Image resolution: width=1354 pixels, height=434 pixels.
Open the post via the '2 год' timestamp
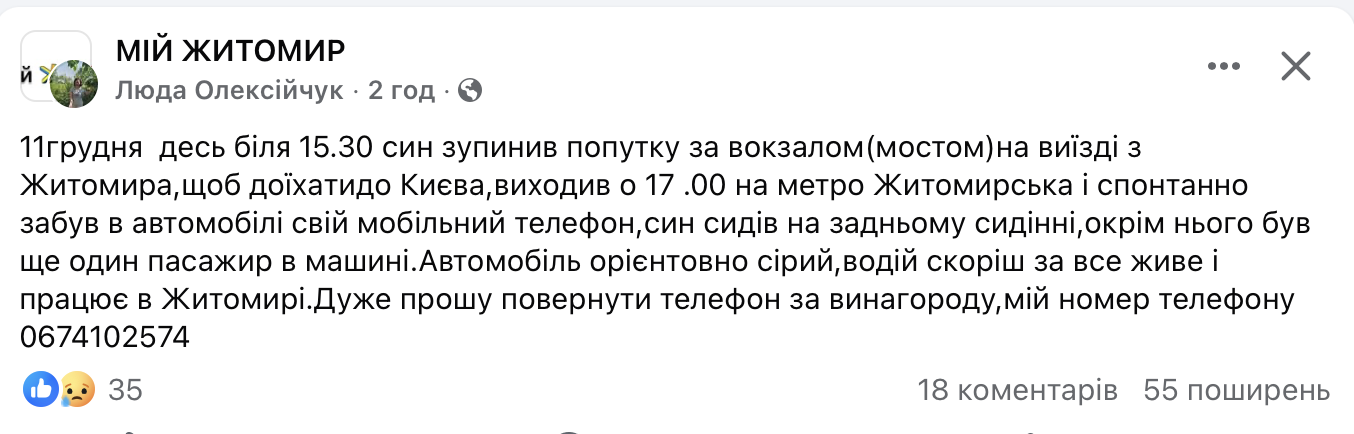402,92
